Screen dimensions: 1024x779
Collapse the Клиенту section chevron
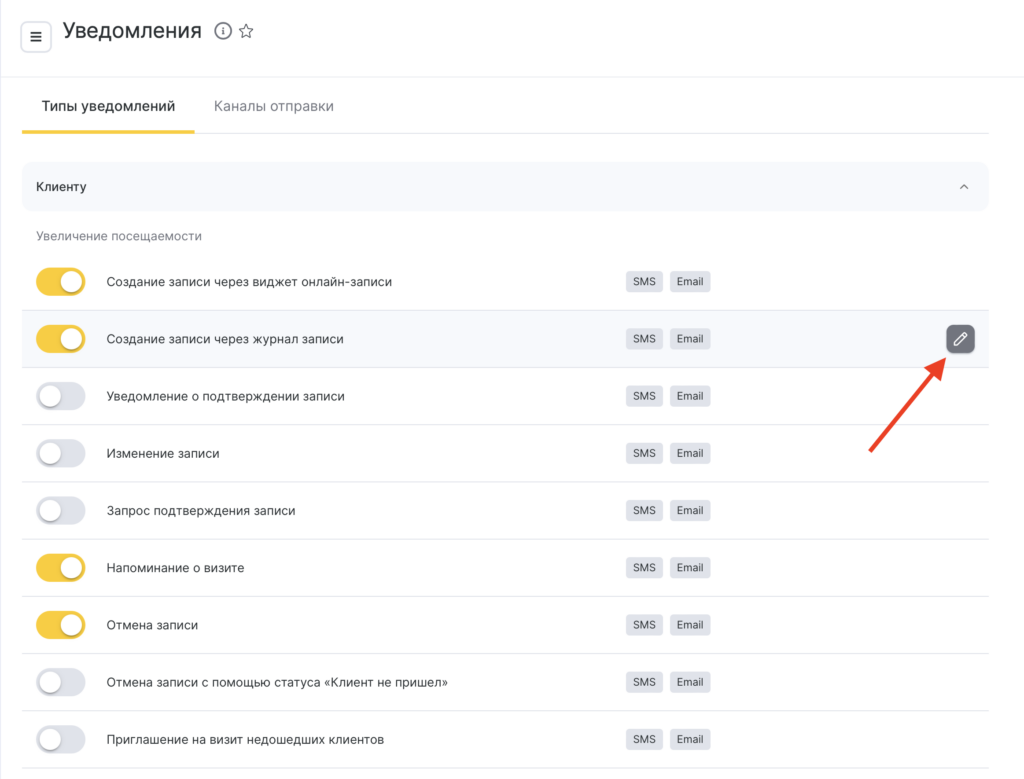pyautogui.click(x=964, y=187)
